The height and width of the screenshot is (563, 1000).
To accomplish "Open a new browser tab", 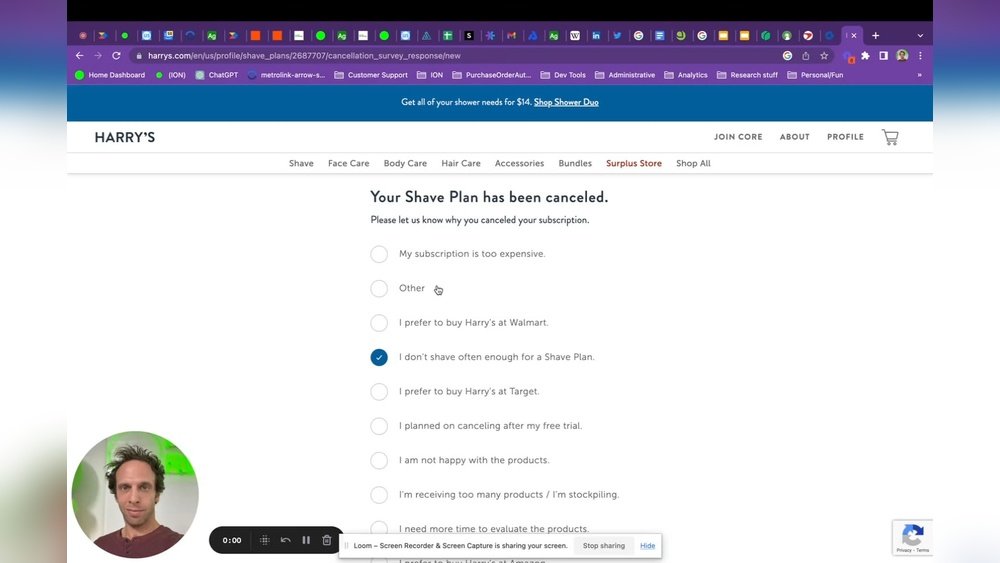I will point(876,36).
